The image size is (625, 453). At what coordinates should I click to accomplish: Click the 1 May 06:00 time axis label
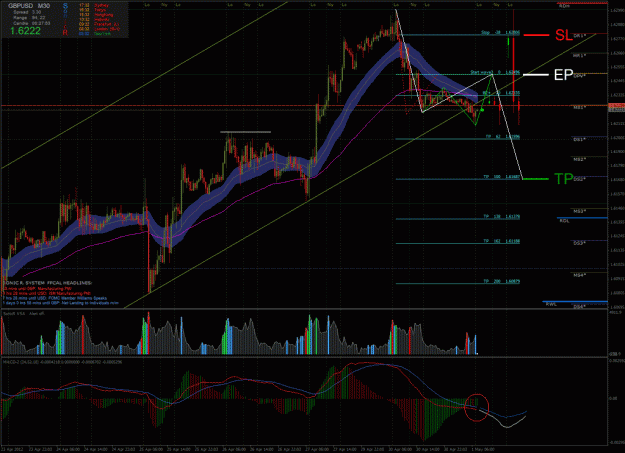[482, 449]
